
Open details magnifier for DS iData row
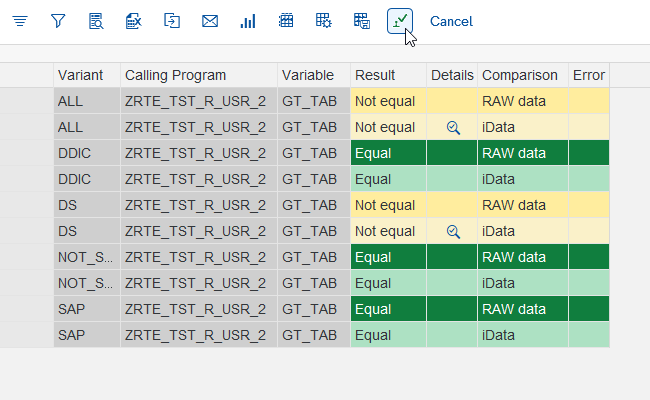point(453,231)
